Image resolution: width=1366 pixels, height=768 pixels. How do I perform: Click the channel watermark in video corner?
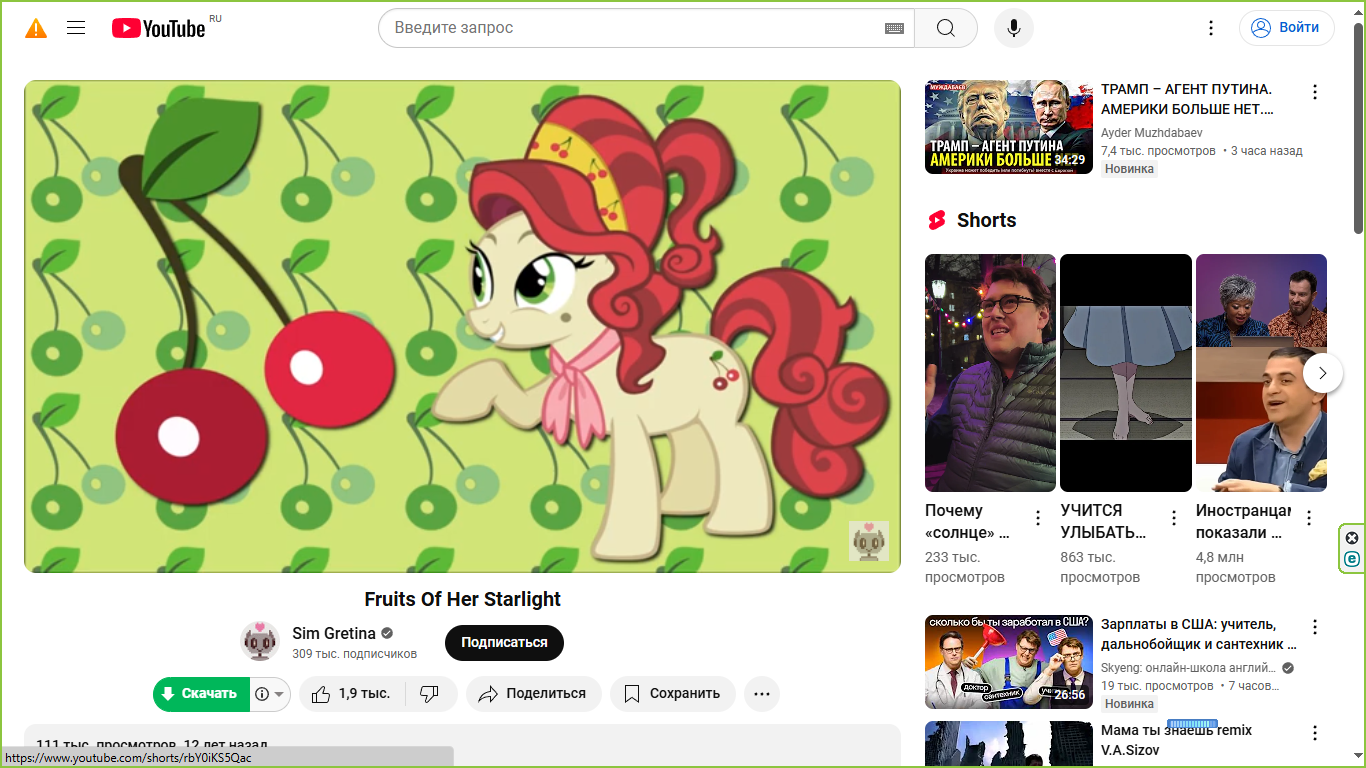[x=868, y=541]
